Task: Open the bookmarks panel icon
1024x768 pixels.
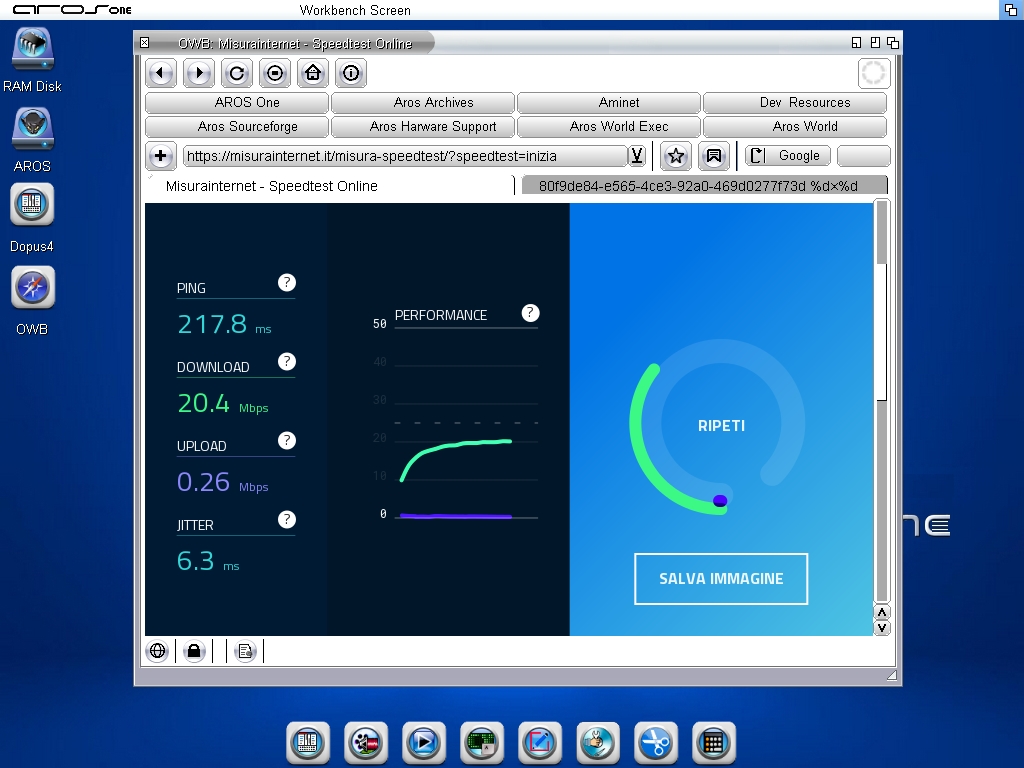Action: 714,156
